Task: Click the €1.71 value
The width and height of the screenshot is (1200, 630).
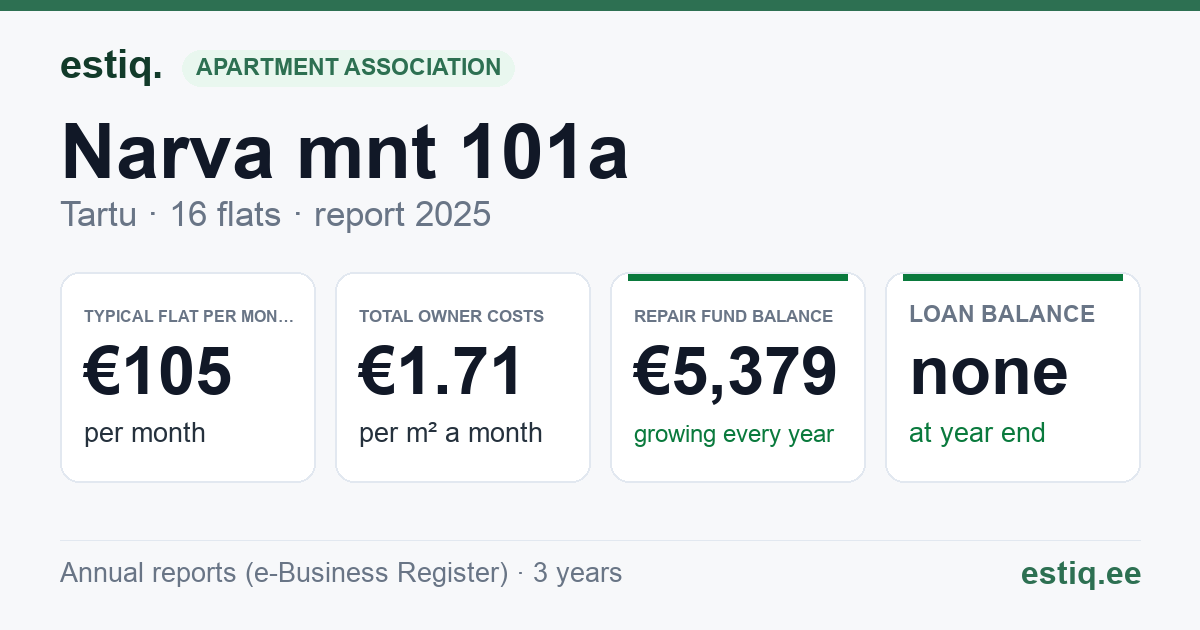Action: click(x=441, y=371)
